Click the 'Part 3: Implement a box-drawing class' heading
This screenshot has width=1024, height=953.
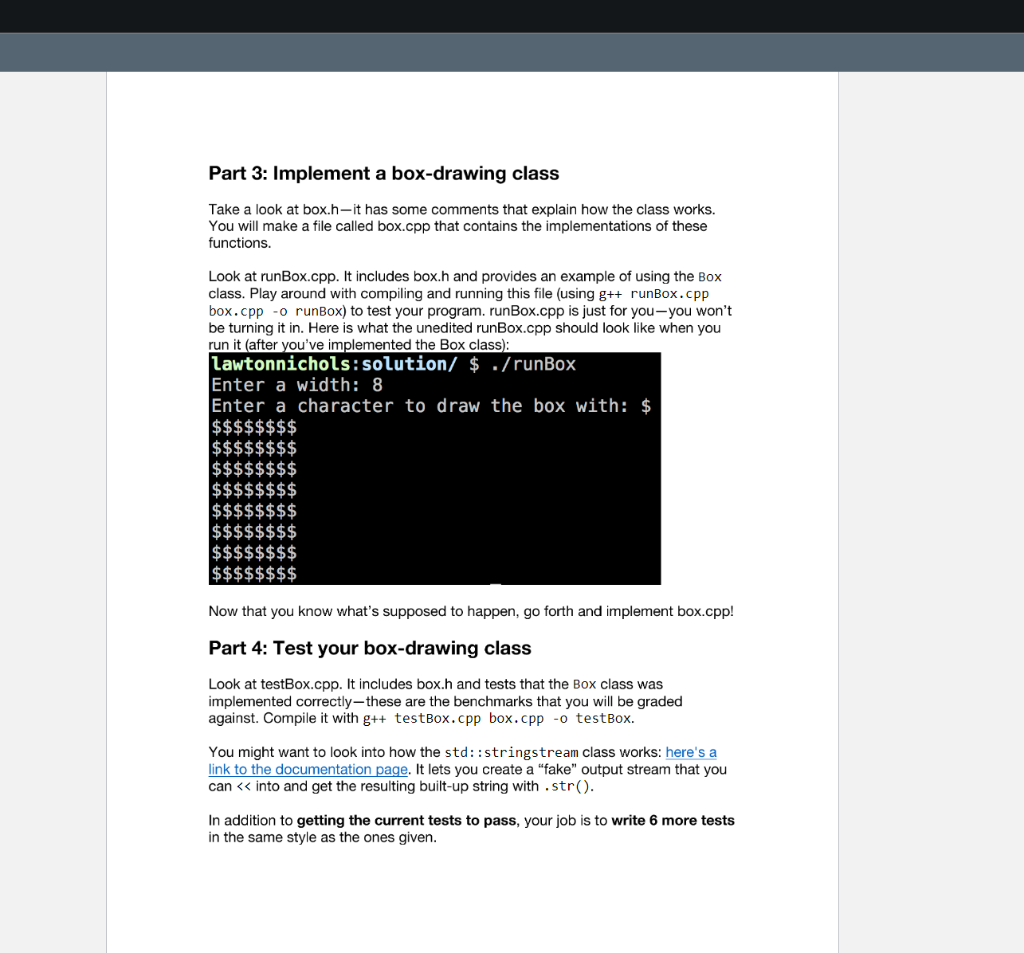[383, 173]
